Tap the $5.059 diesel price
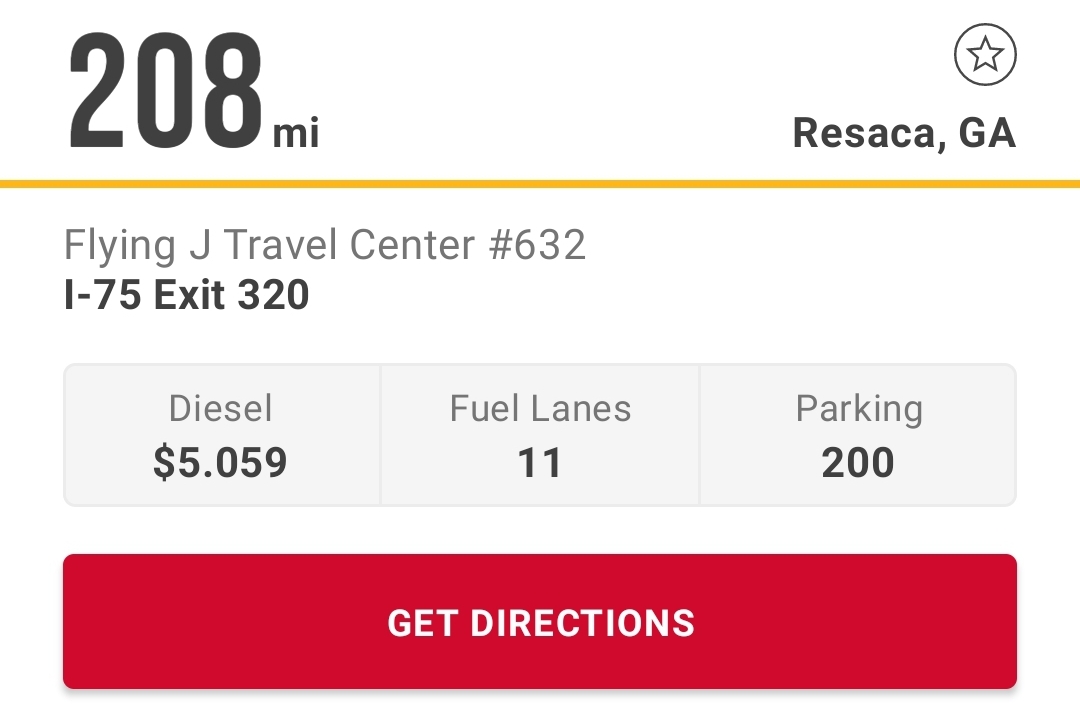Viewport: 1080px width, 724px height. tap(220, 462)
